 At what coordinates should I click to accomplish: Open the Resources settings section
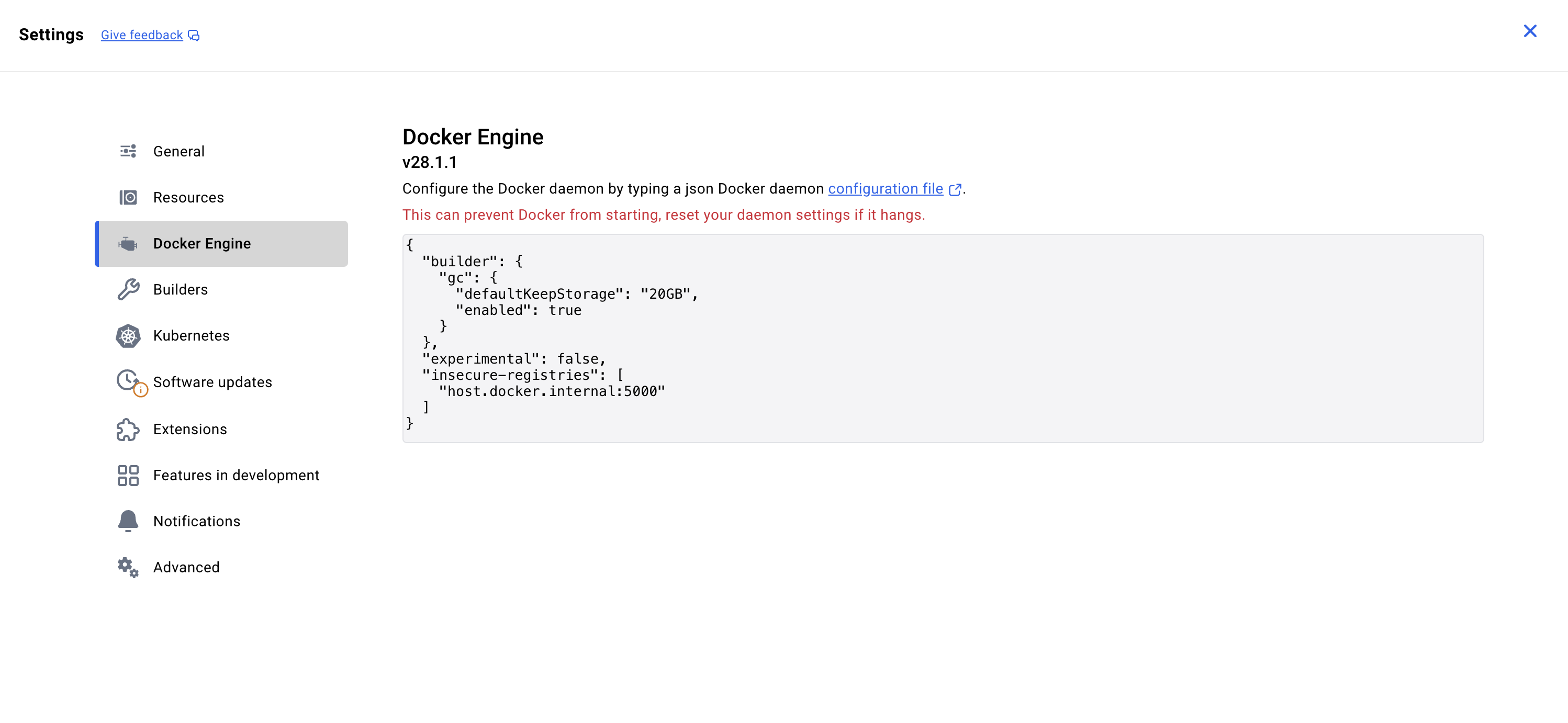pyautogui.click(x=188, y=197)
